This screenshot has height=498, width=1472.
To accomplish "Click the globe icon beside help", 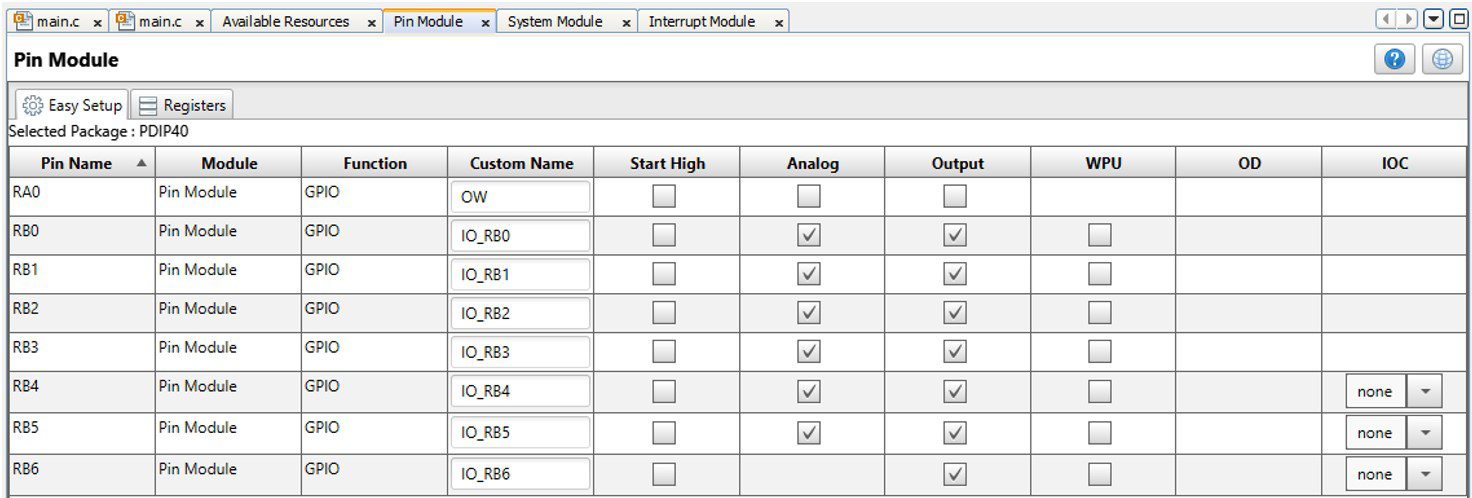I will click(1441, 59).
